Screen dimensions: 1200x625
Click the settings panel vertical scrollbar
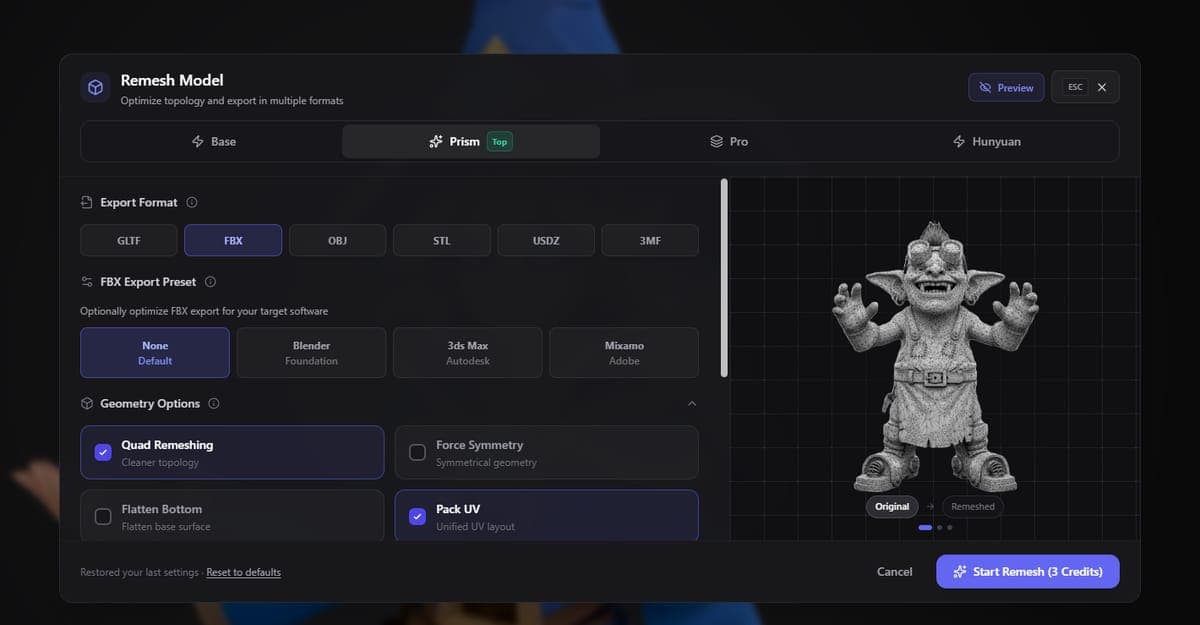point(724,277)
